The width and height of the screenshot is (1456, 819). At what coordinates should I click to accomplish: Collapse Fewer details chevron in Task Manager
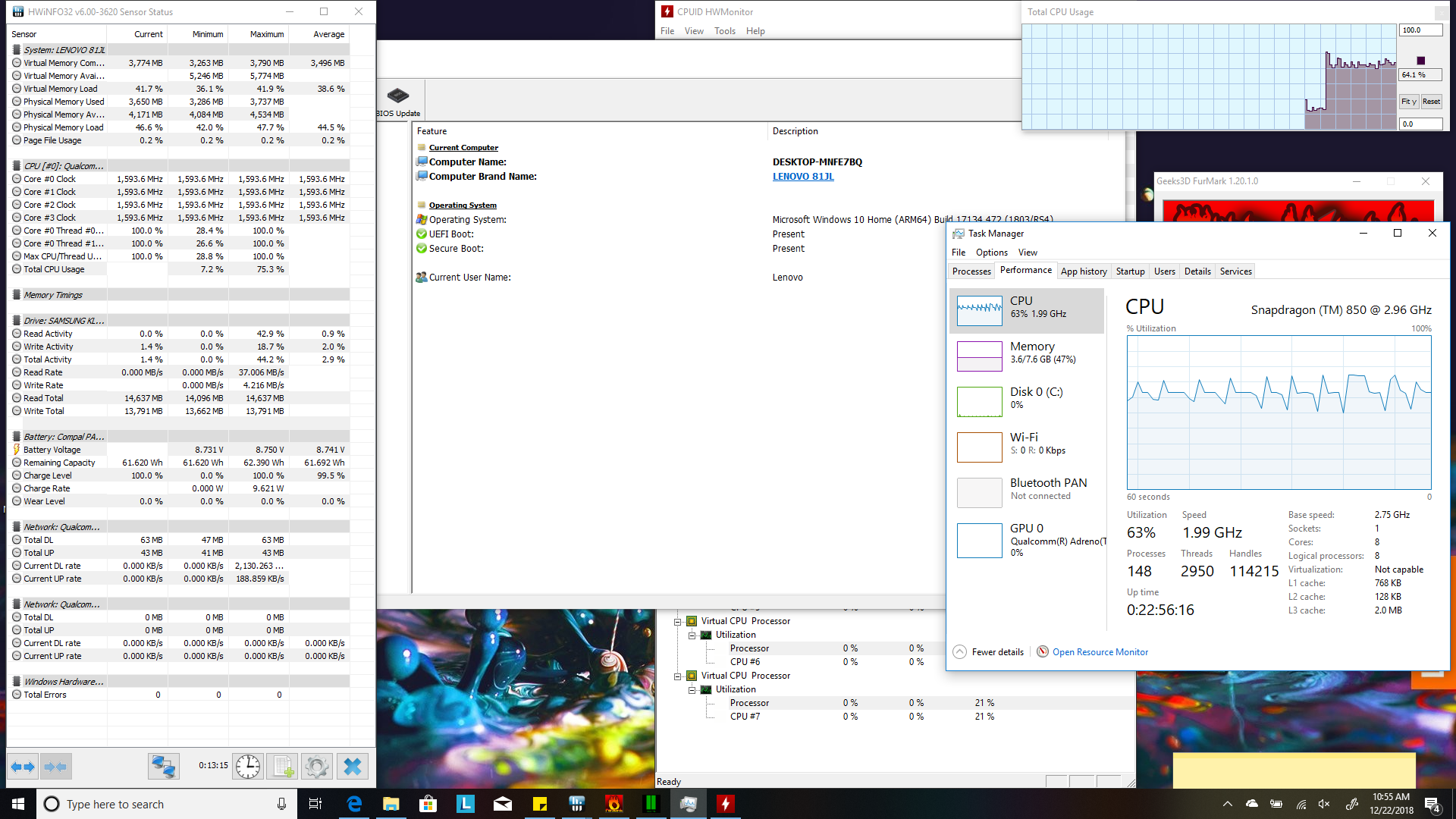(960, 652)
